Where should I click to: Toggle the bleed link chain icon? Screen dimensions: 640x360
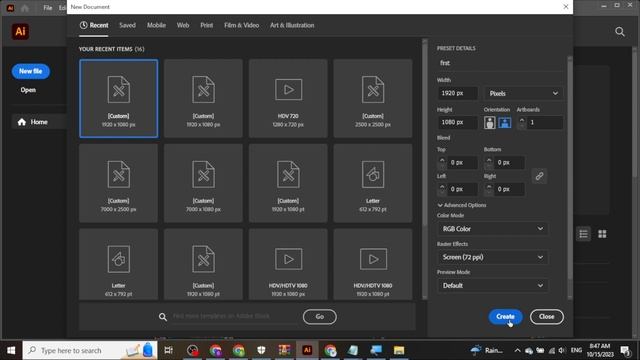[x=539, y=176]
